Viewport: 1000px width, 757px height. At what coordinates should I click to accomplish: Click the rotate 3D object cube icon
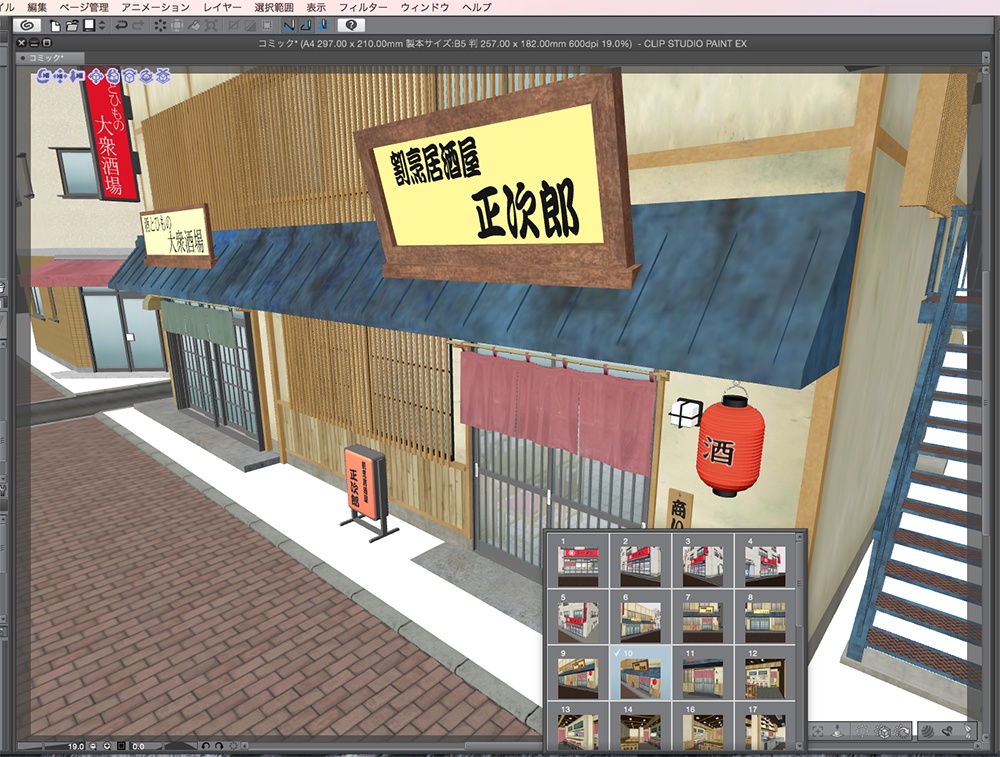[x=131, y=76]
